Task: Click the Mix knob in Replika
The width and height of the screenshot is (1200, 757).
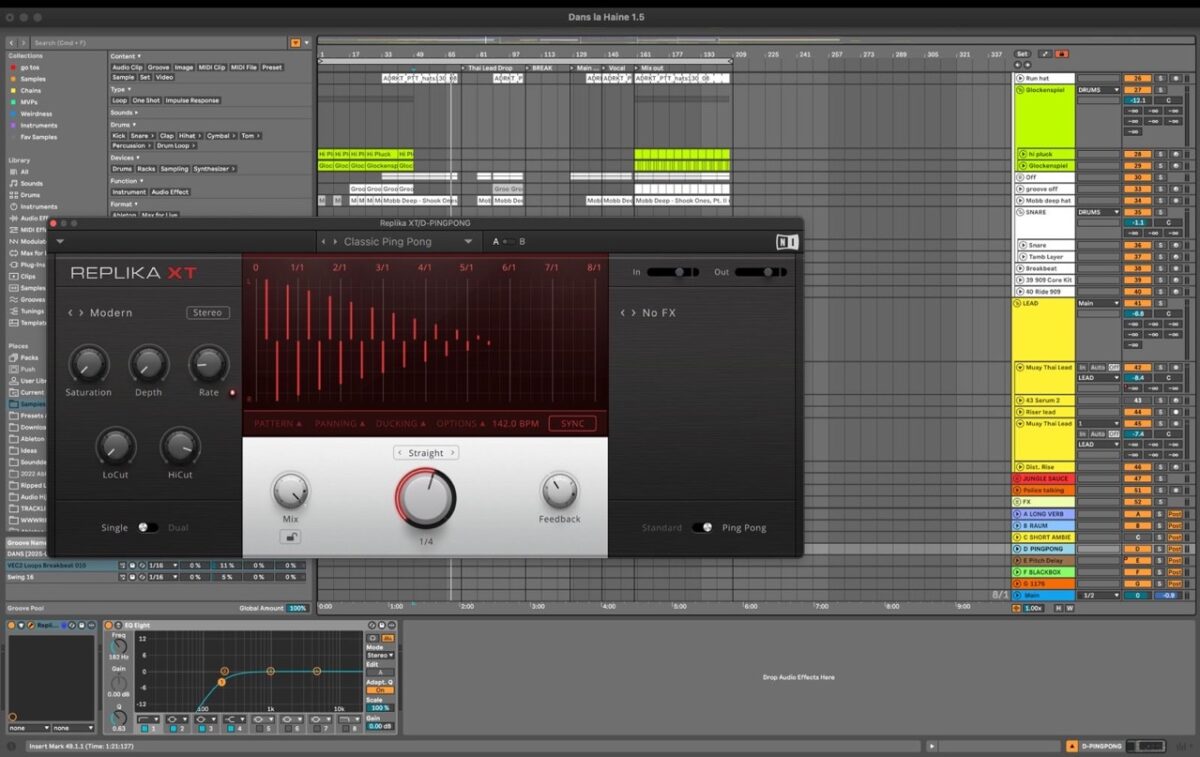Action: point(291,491)
